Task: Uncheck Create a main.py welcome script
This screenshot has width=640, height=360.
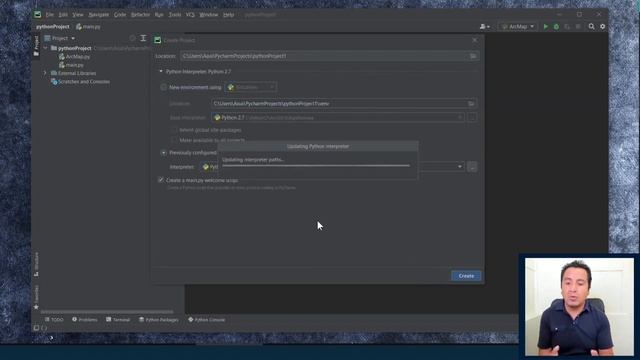Action: coord(161,180)
